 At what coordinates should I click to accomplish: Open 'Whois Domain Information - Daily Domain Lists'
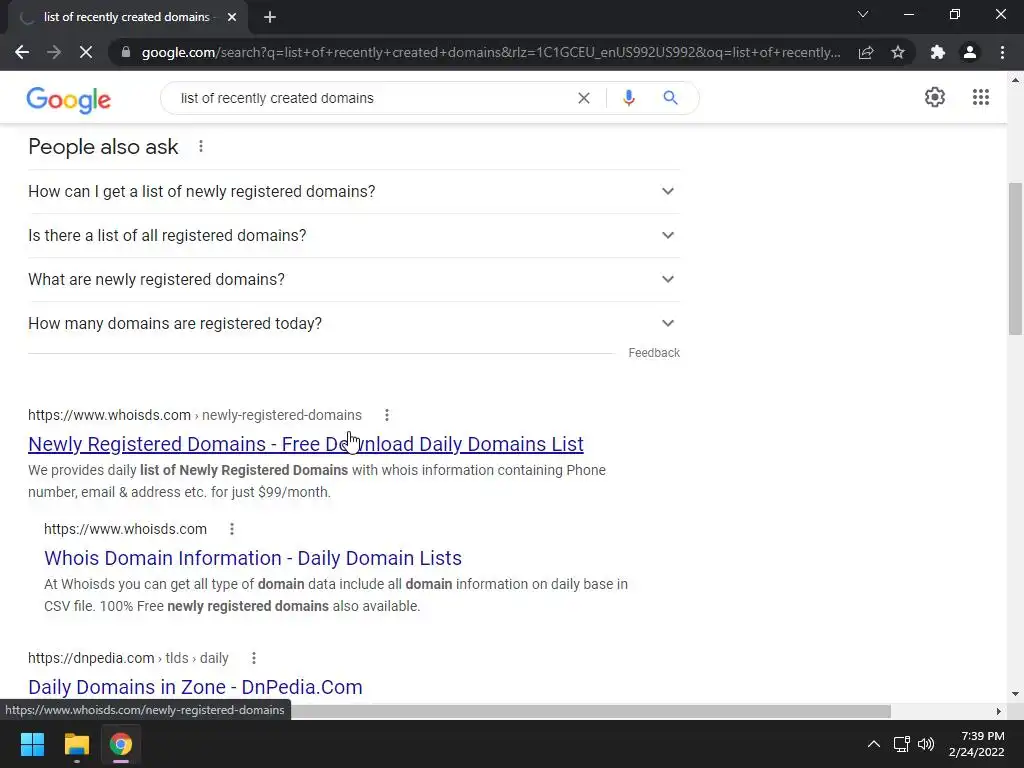[x=253, y=558]
